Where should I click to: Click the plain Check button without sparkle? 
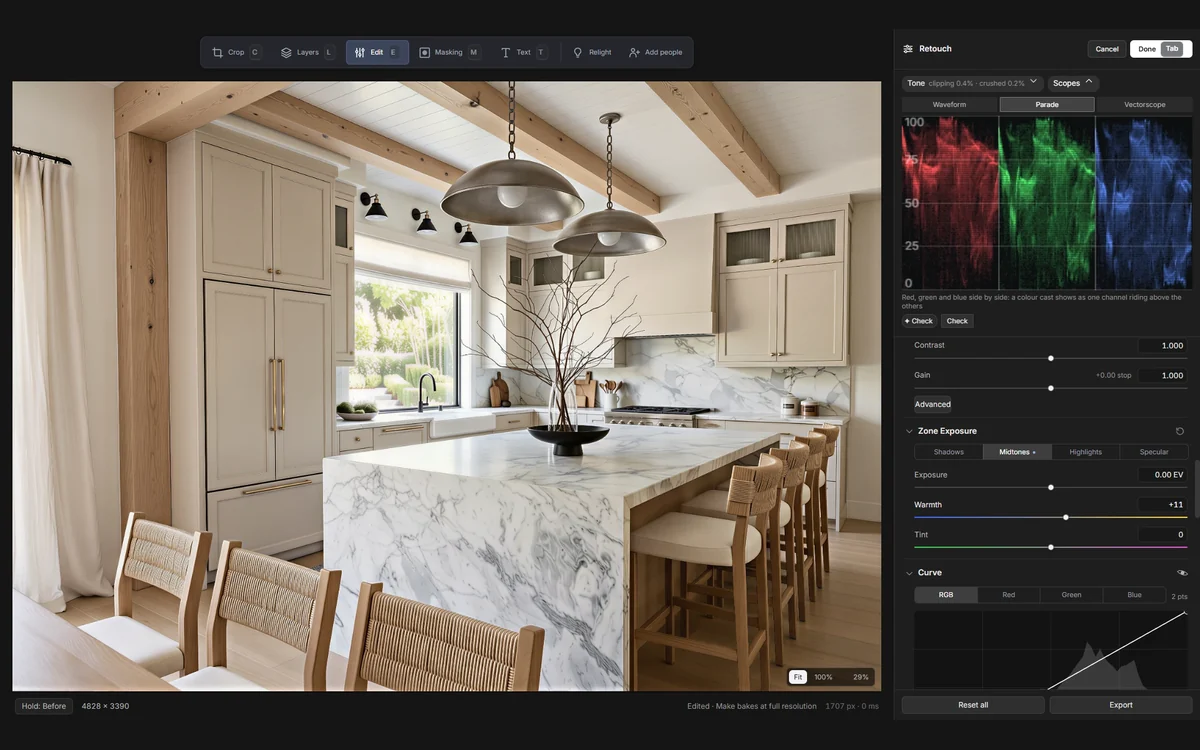(x=957, y=321)
